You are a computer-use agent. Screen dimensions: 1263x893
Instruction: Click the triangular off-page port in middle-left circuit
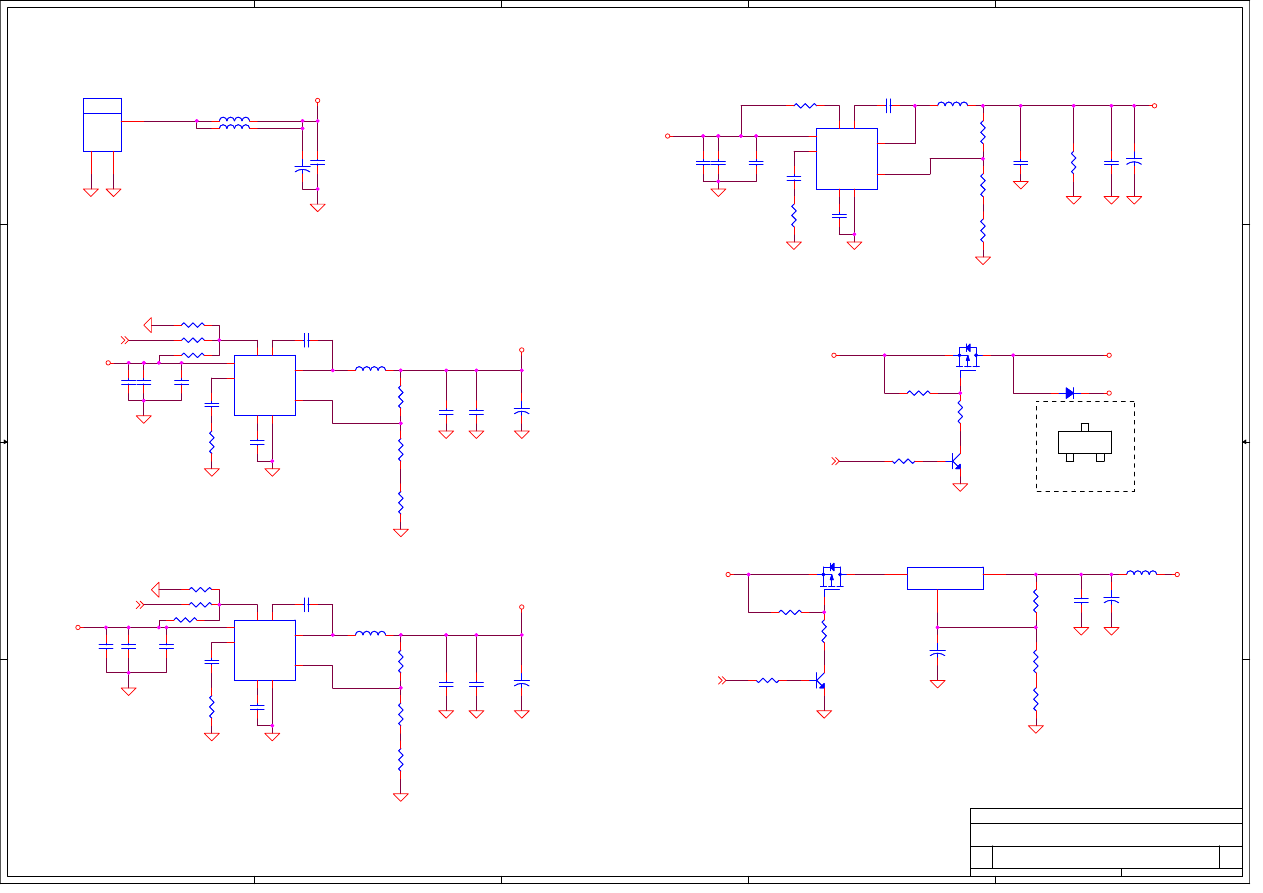coord(149,324)
